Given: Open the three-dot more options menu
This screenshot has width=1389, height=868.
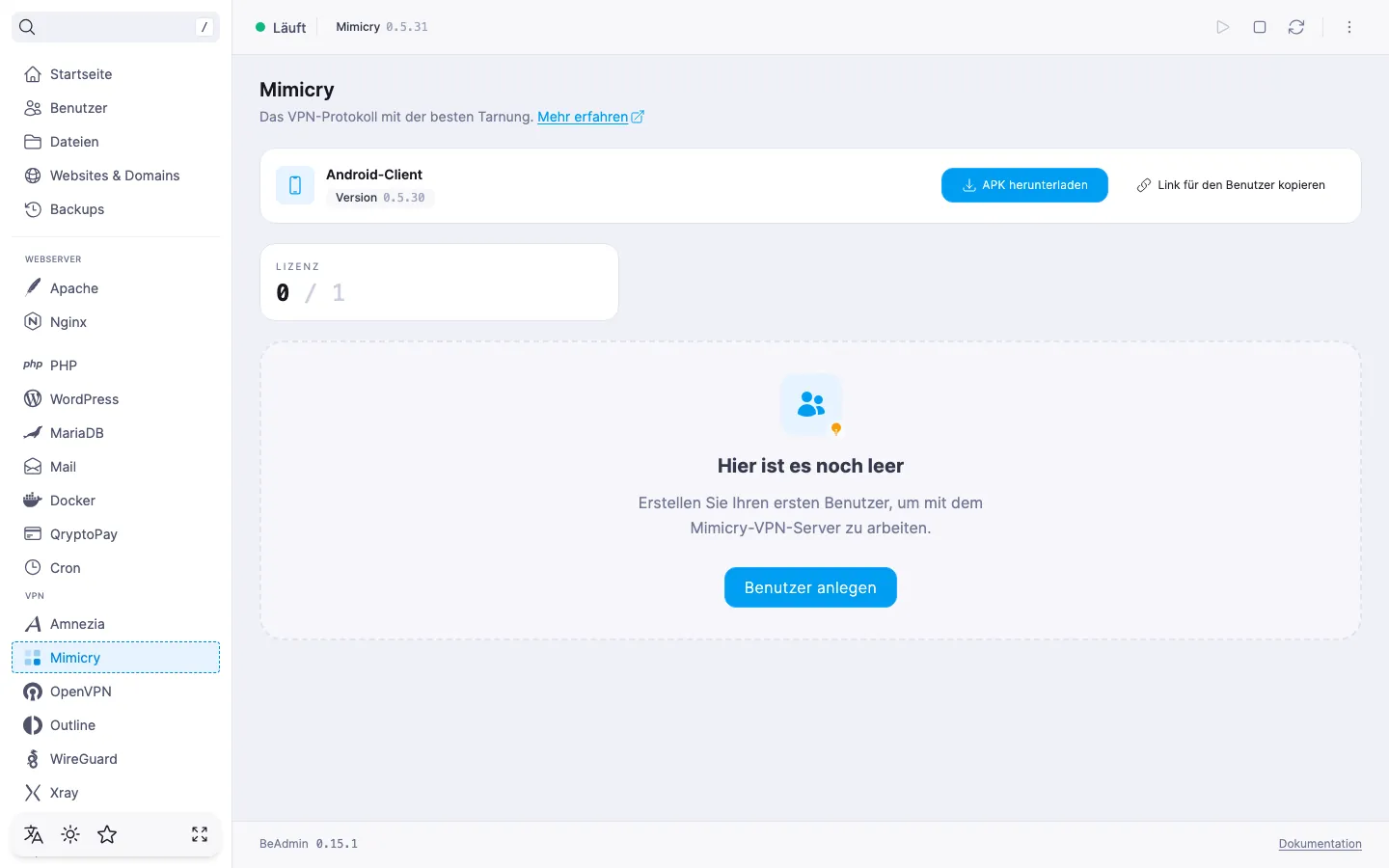Looking at the screenshot, I should (x=1349, y=27).
